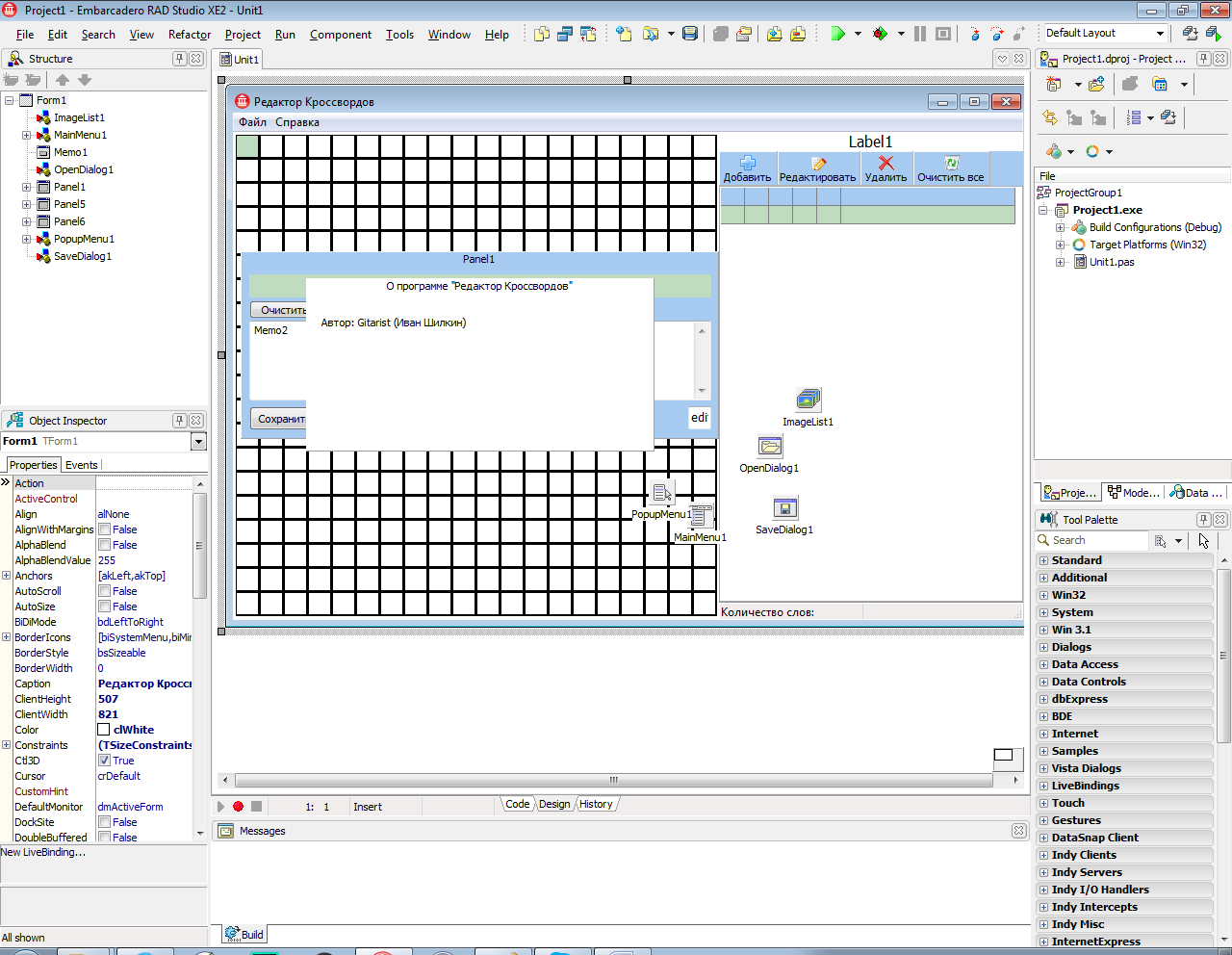
Task: Click Add Existing Project icon in Project Manager
Action: (x=1096, y=84)
